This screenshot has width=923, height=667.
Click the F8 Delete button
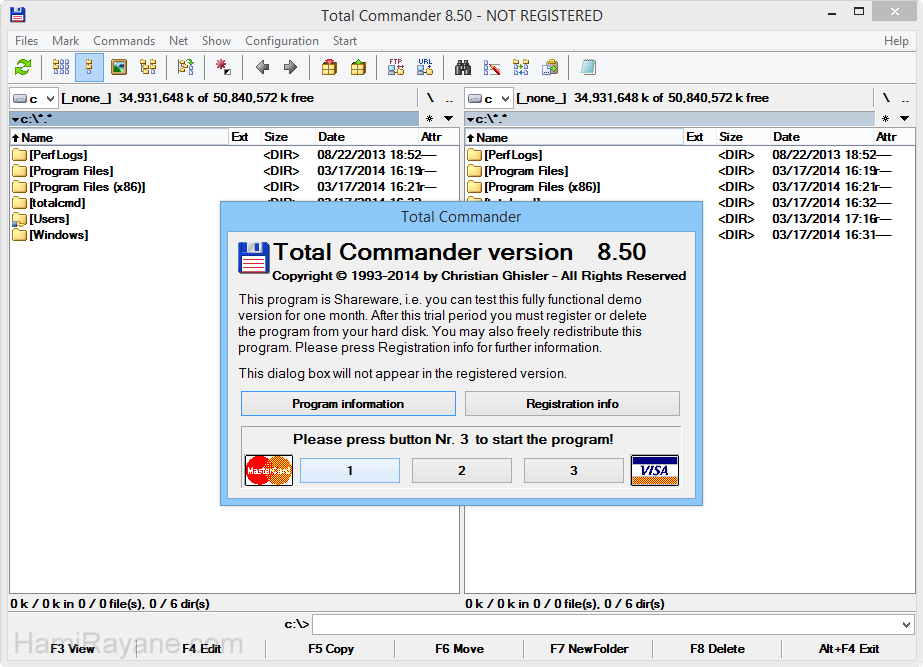(x=717, y=649)
